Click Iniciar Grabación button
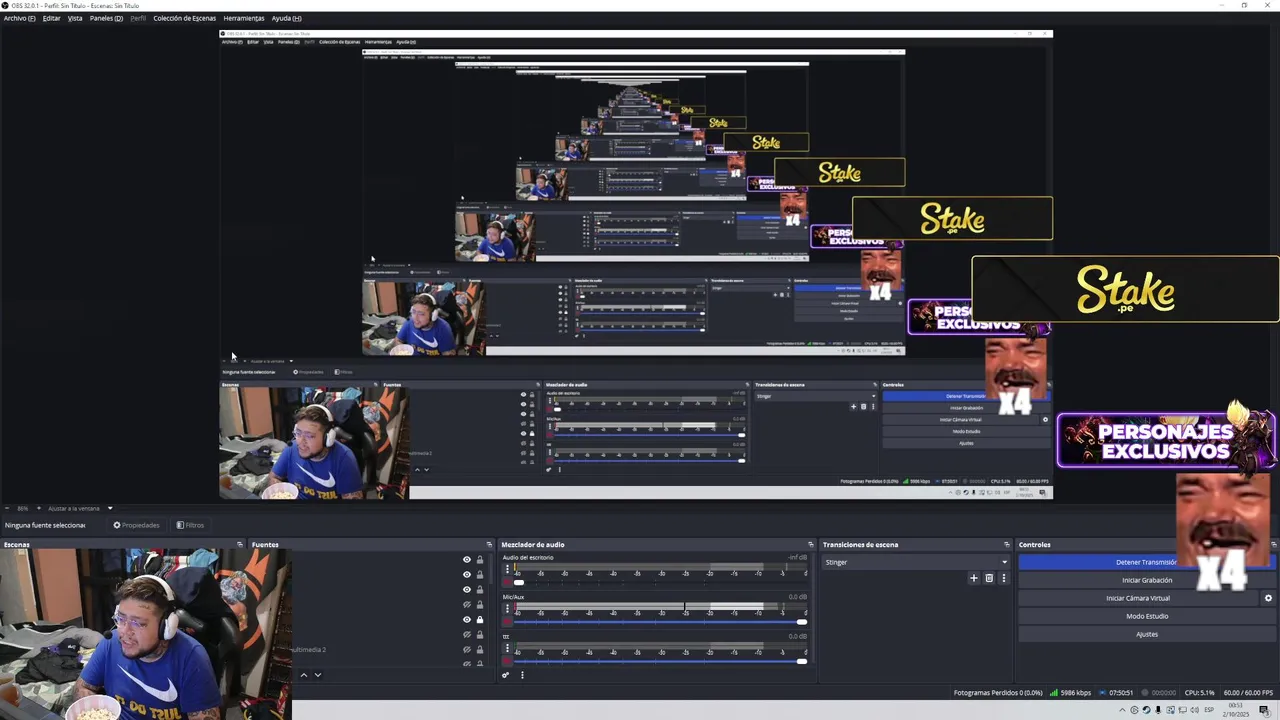The width and height of the screenshot is (1280, 720). [x=1147, y=580]
